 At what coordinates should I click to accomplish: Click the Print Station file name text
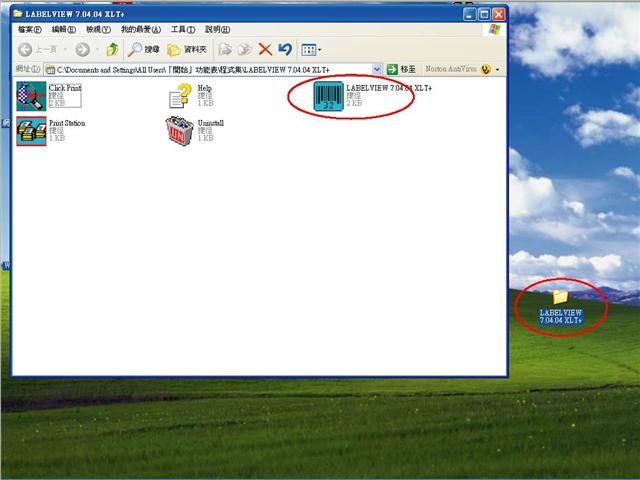point(67,123)
